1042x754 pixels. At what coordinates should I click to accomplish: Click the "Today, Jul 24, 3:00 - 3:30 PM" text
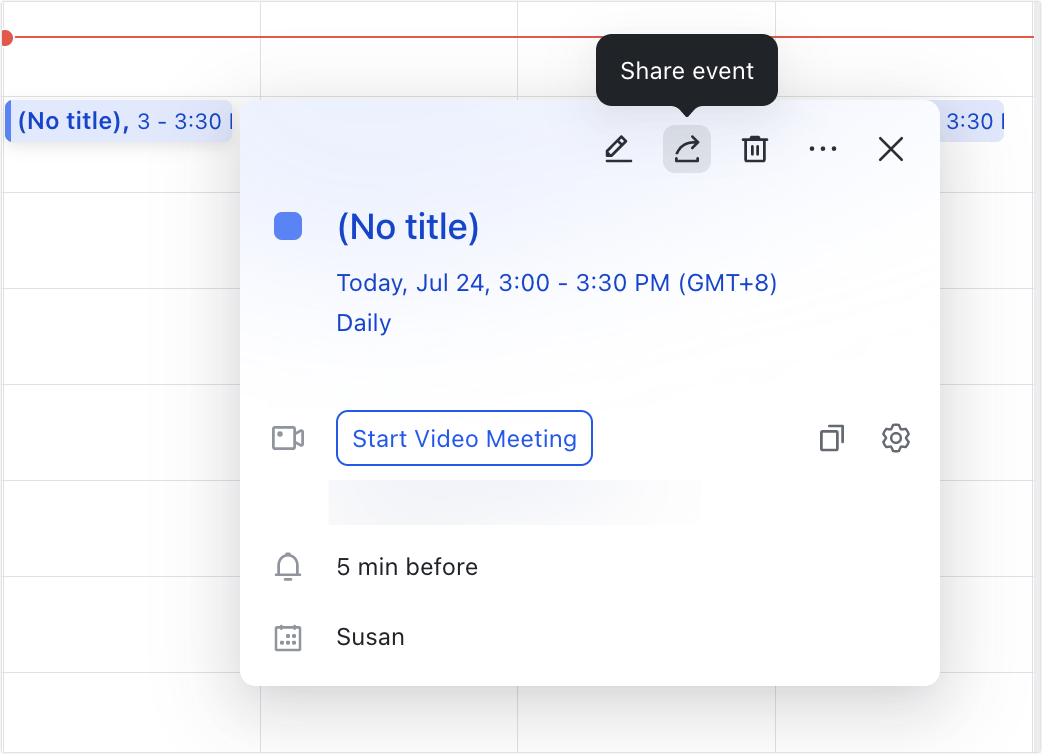[504, 283]
